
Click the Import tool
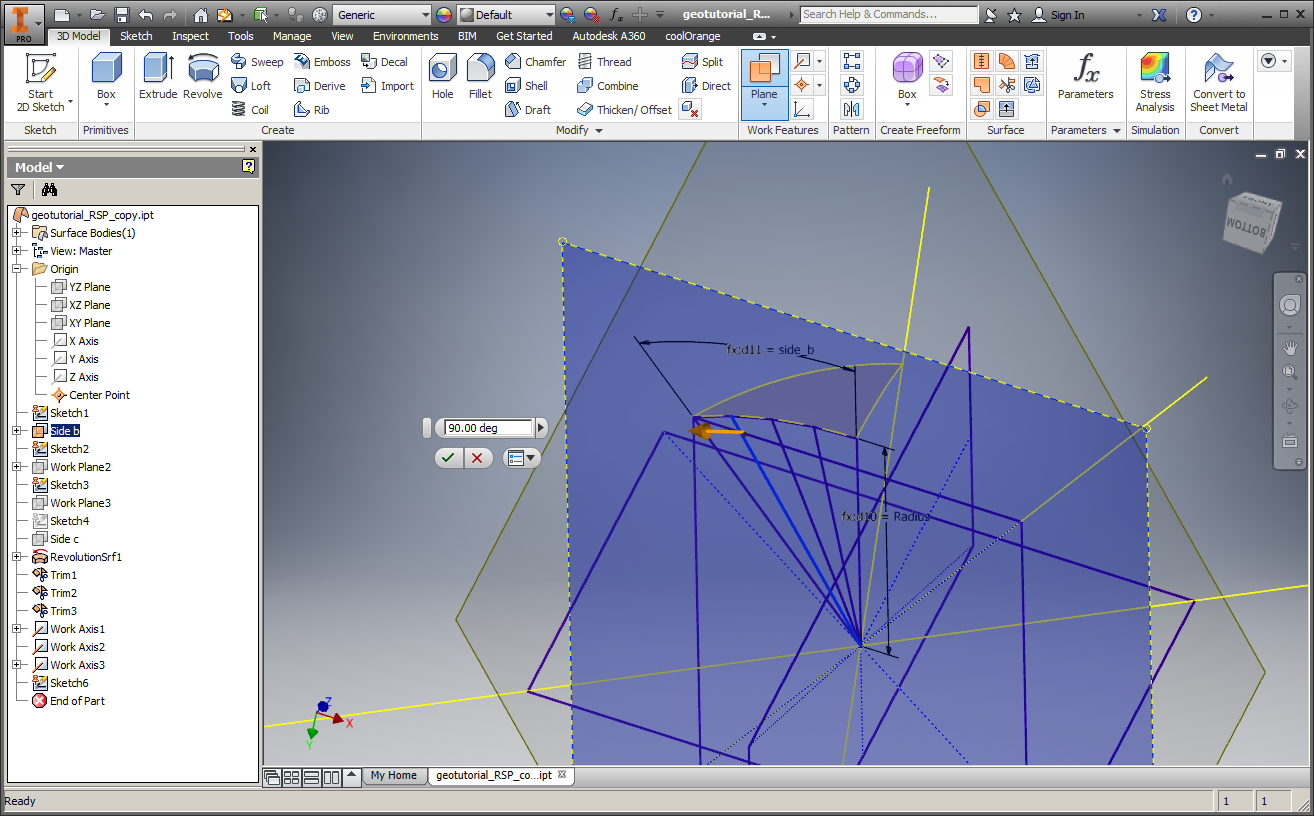387,86
